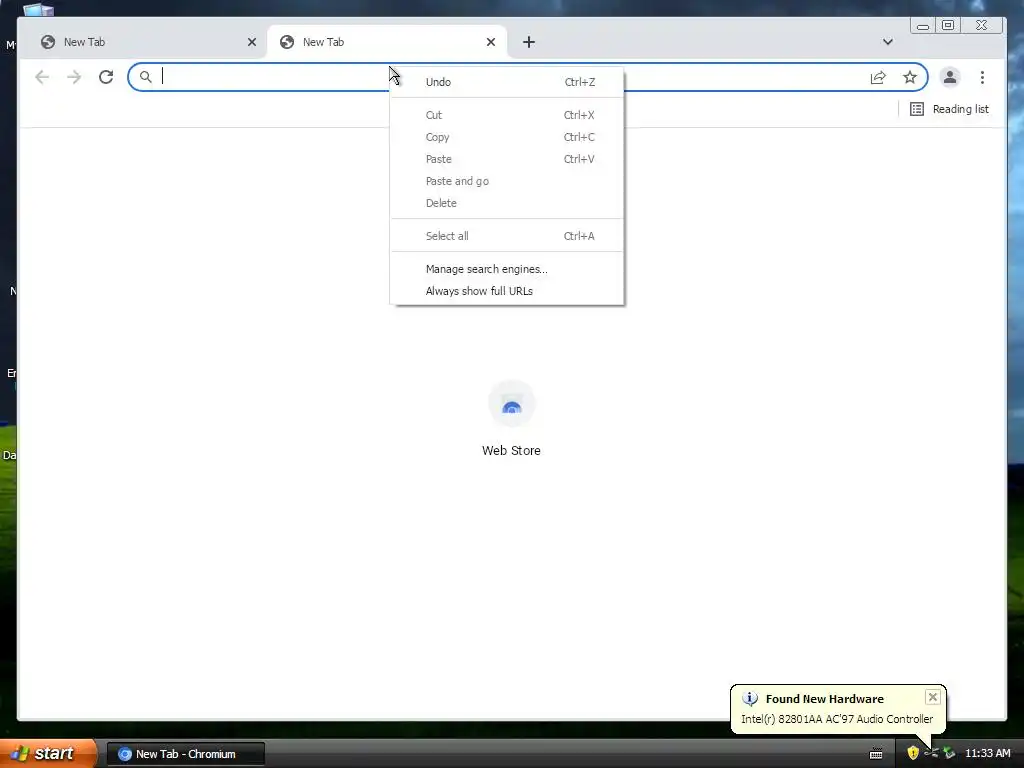Click the security shield tray icon
The width and height of the screenshot is (1024, 768).
tap(912, 753)
